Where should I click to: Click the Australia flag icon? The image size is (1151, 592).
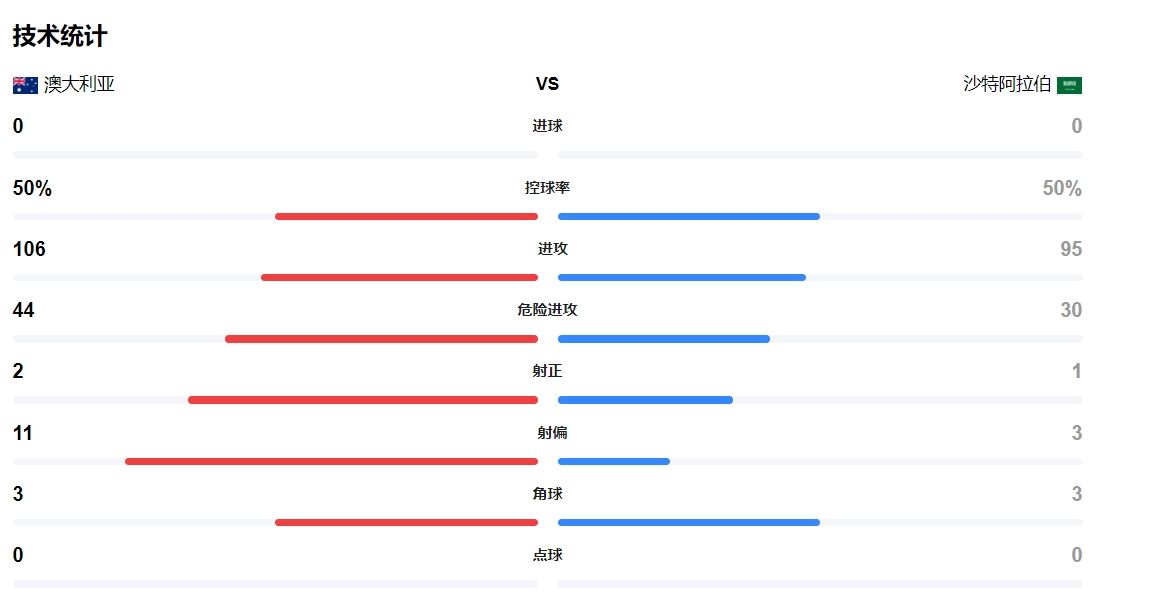click(25, 85)
